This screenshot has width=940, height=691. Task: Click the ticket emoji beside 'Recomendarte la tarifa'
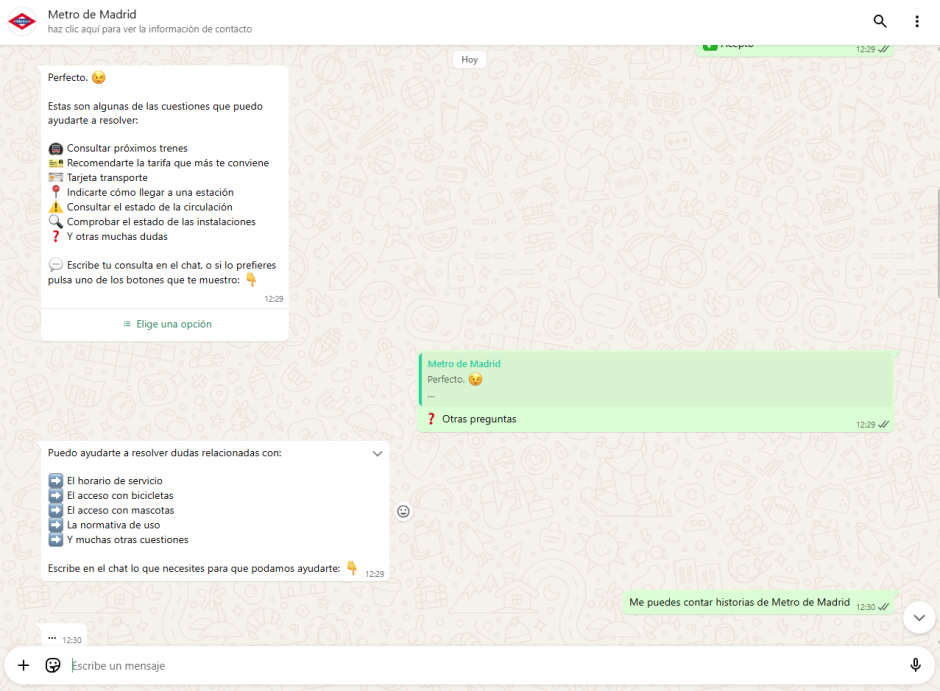(x=56, y=163)
